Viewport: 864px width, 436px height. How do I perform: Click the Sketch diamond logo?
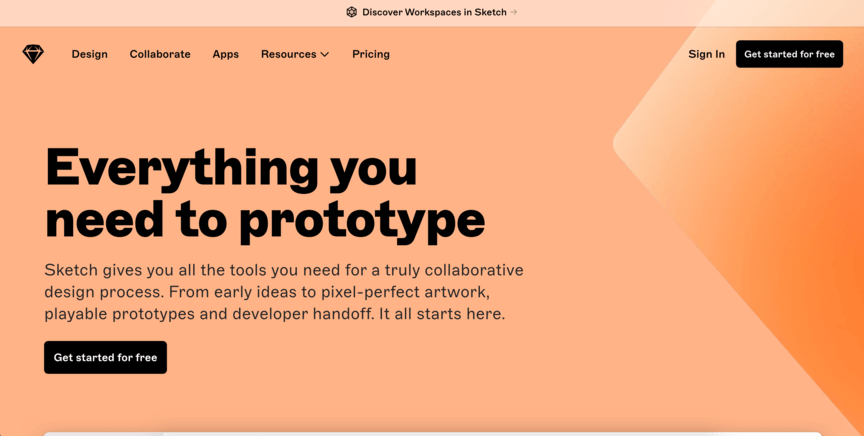point(33,54)
